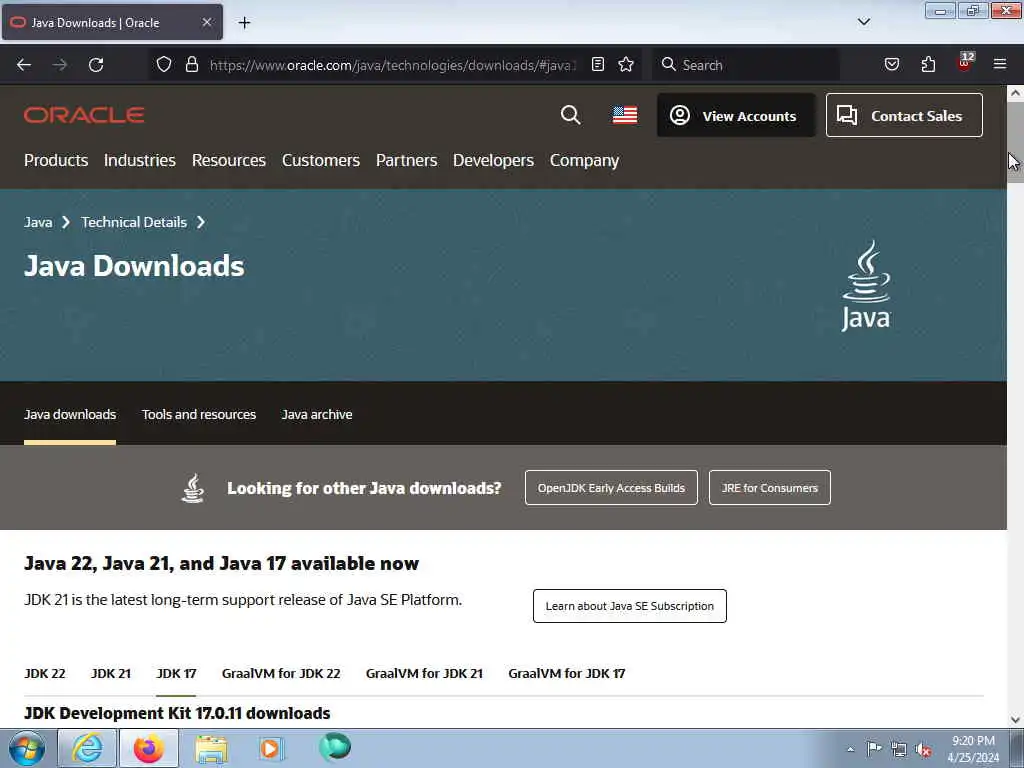Viewport: 1024px width, 768px height.
Task: Select the JDK 17 tab
Action: [x=176, y=673]
